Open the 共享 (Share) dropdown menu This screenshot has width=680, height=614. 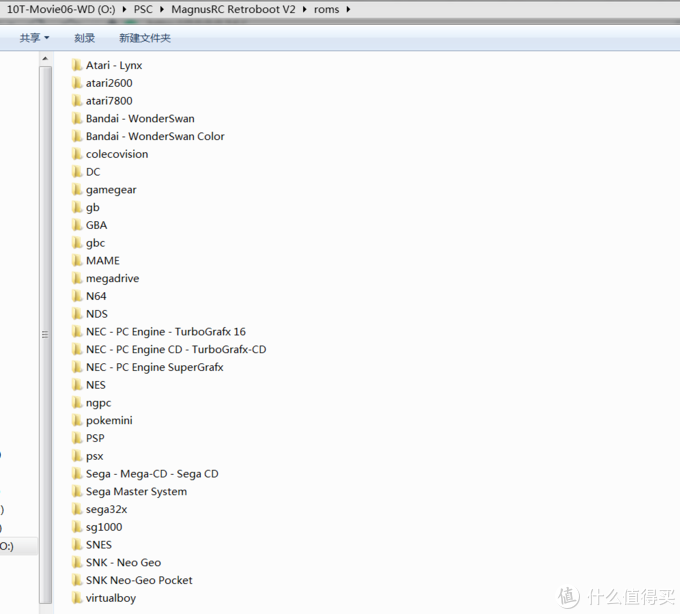point(34,38)
